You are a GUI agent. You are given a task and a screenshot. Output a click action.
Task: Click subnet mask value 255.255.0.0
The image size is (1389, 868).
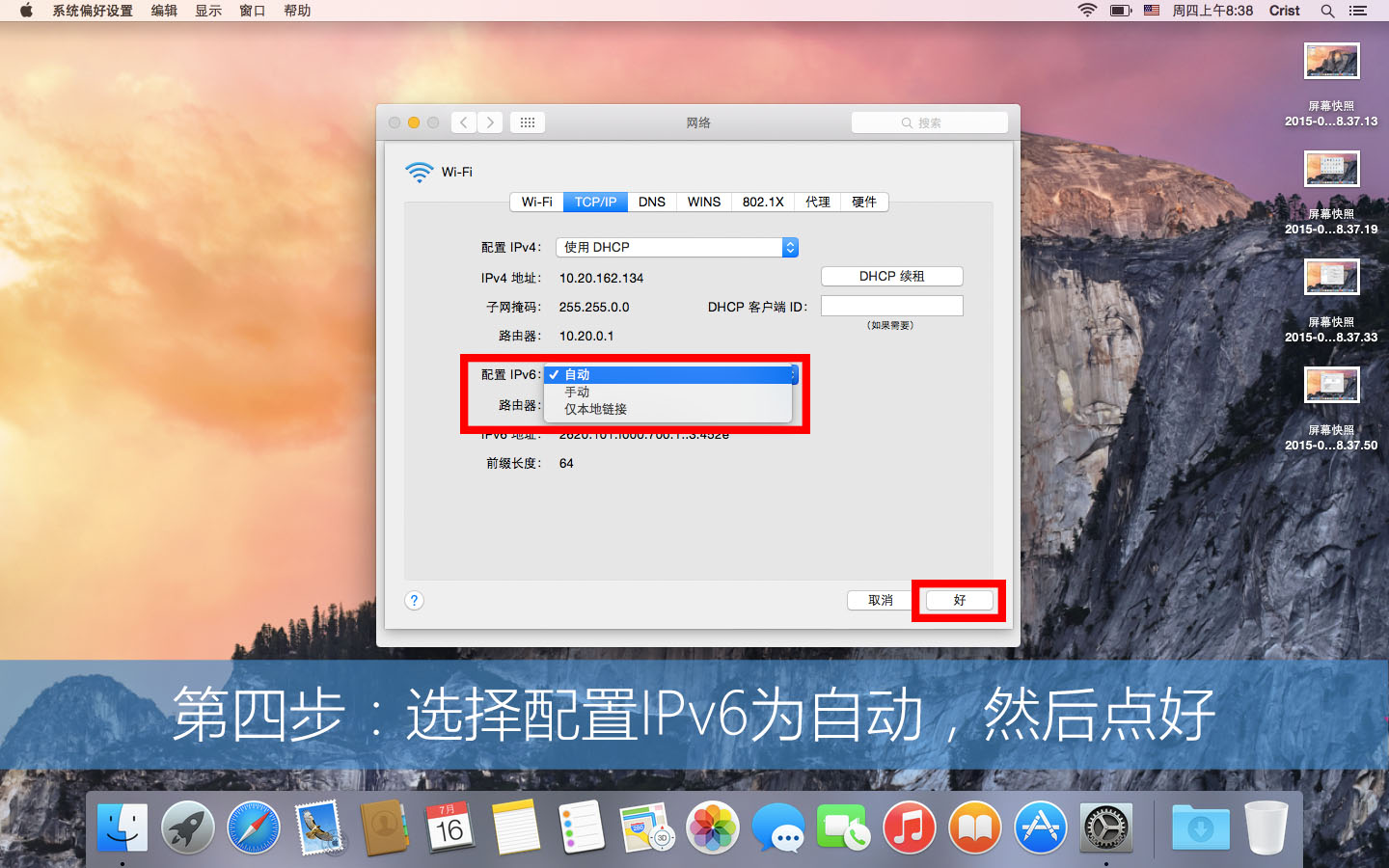(594, 307)
